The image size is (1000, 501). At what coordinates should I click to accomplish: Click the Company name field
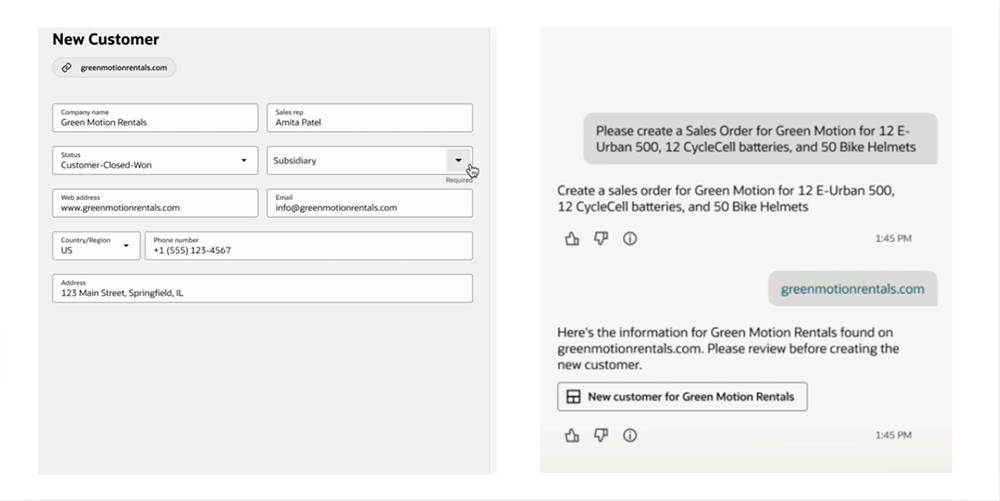(155, 118)
